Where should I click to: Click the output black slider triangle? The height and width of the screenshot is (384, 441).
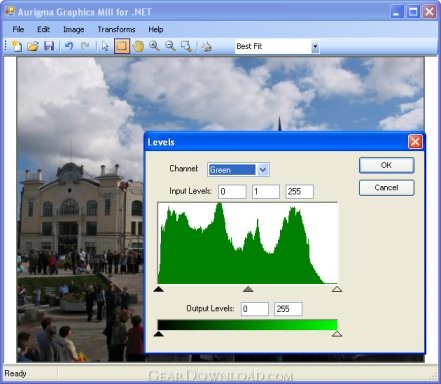pos(159,334)
